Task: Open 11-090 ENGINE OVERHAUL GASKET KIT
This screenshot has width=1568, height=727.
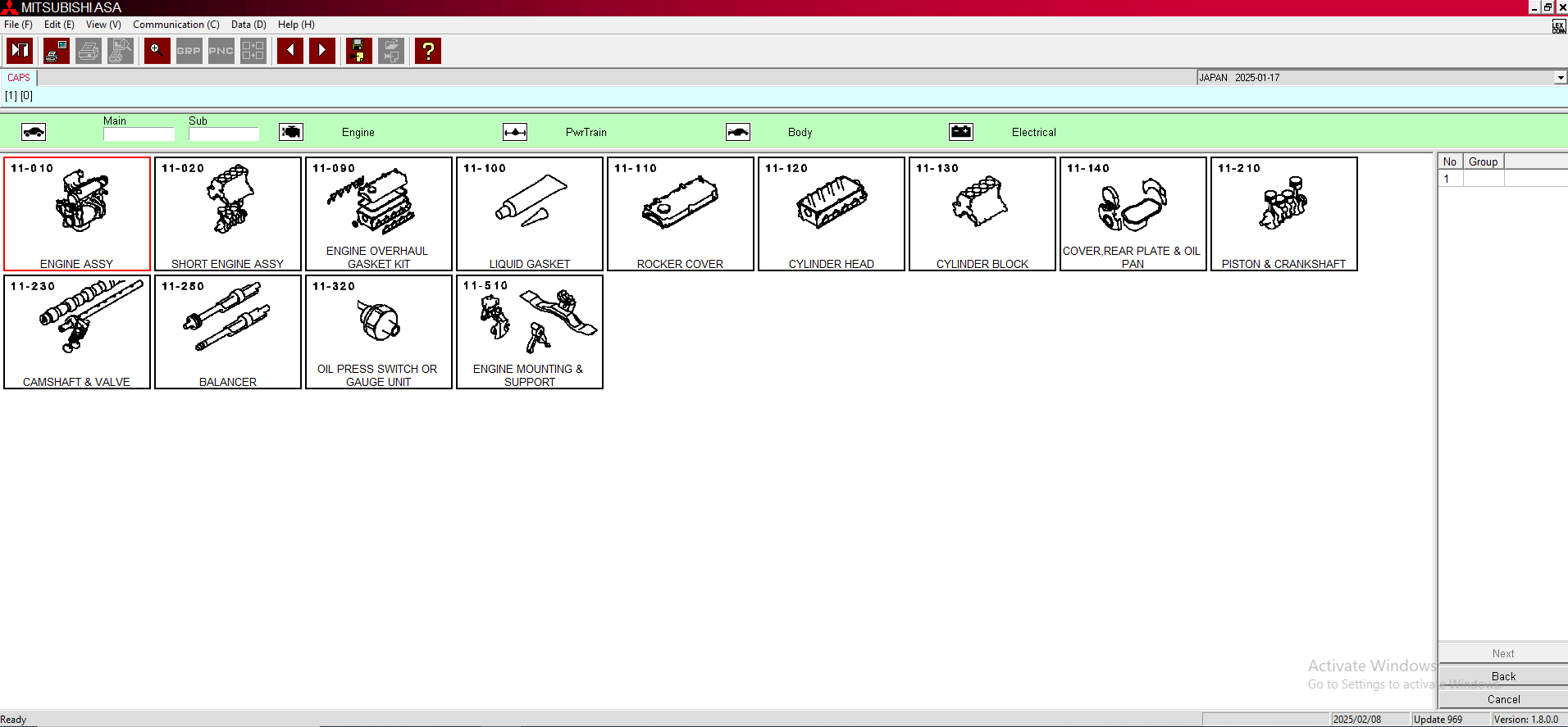Action: pyautogui.click(x=379, y=214)
